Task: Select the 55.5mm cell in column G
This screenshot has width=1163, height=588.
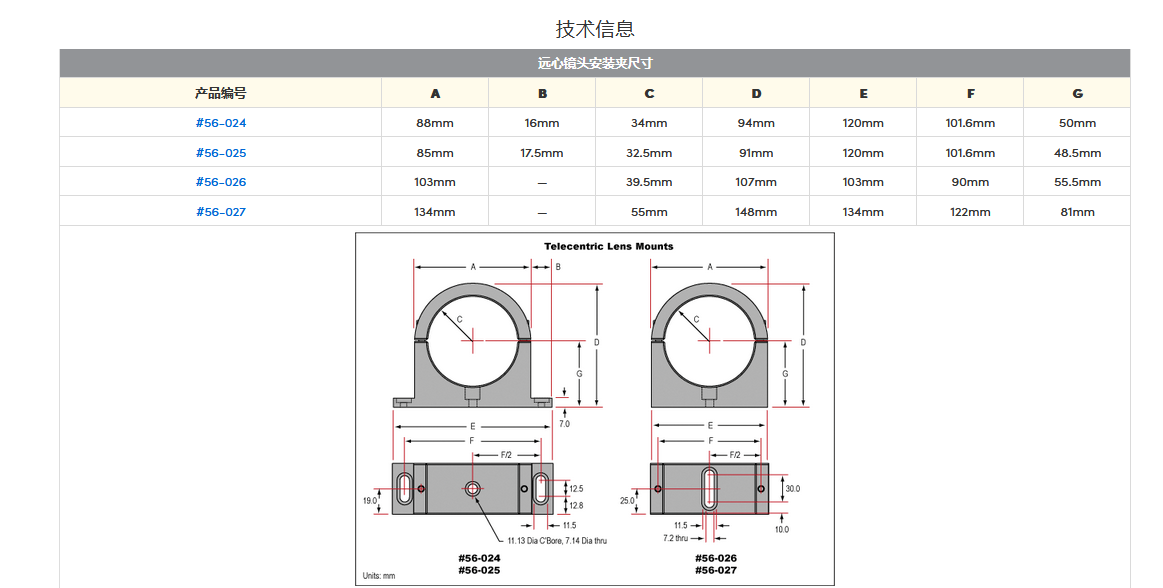Action: 1077,182
